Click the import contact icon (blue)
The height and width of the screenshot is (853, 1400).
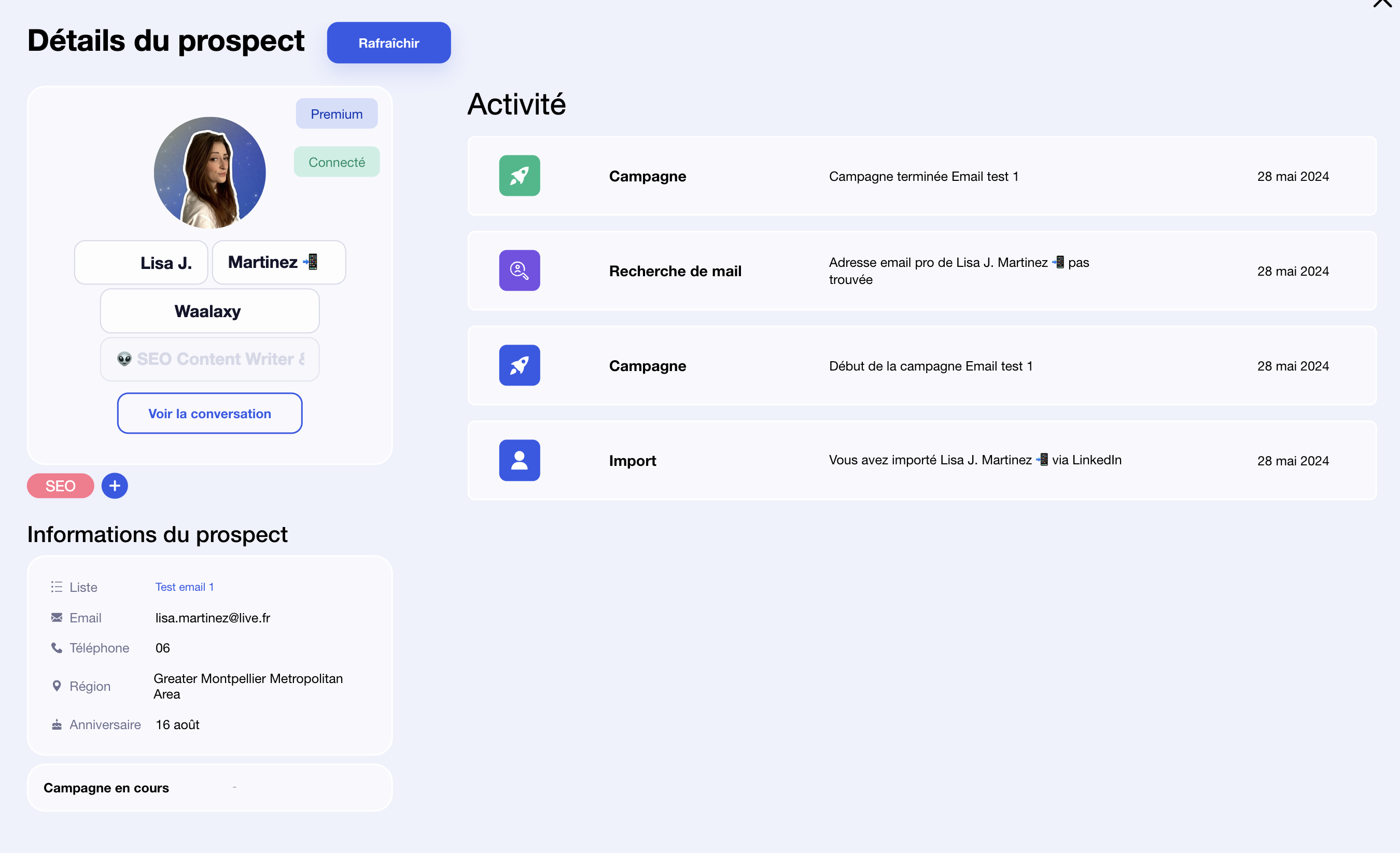pyautogui.click(x=520, y=460)
